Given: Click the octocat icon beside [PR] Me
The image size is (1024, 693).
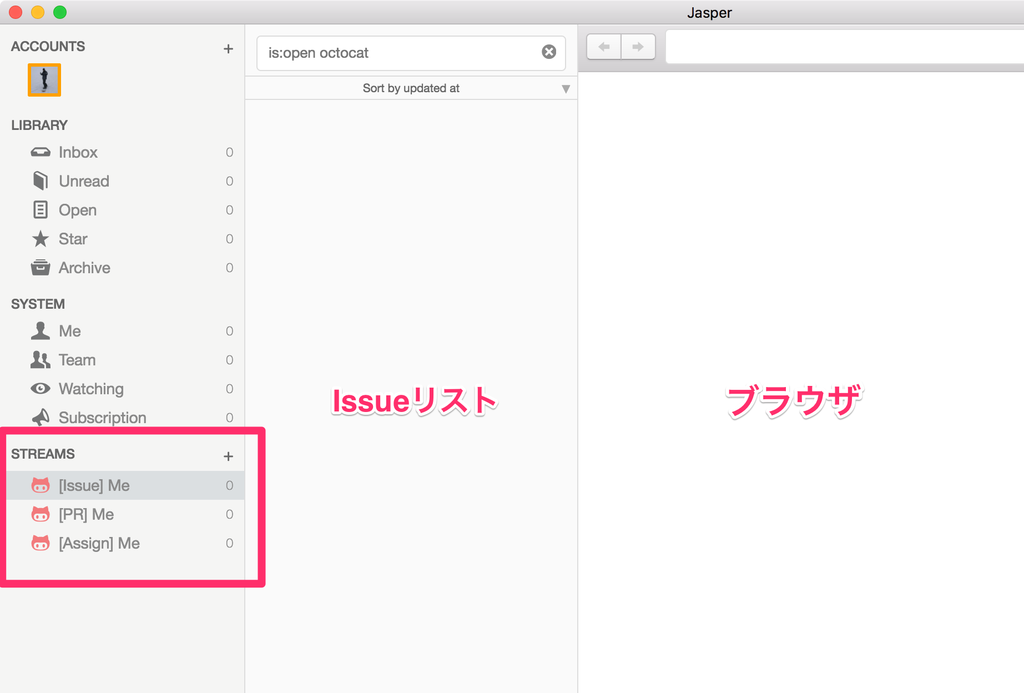Looking at the screenshot, I should point(40,514).
